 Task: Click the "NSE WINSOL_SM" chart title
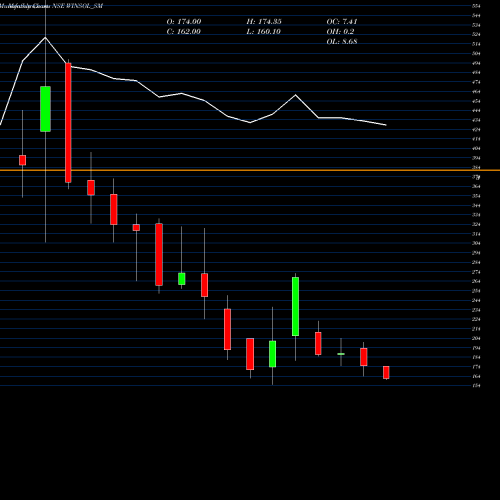pyautogui.click(x=78, y=6)
